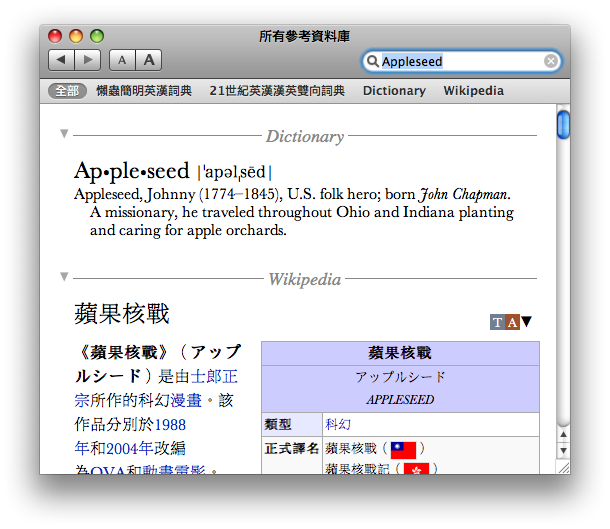Collapse the Wikipedia section
The image size is (610, 529).
[64, 277]
